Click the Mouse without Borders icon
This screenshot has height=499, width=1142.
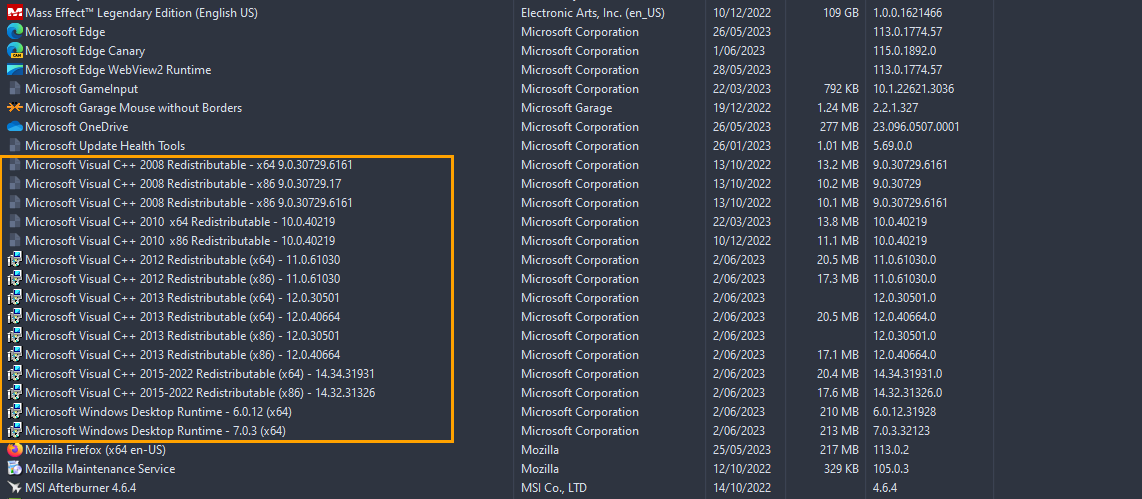click(x=15, y=108)
